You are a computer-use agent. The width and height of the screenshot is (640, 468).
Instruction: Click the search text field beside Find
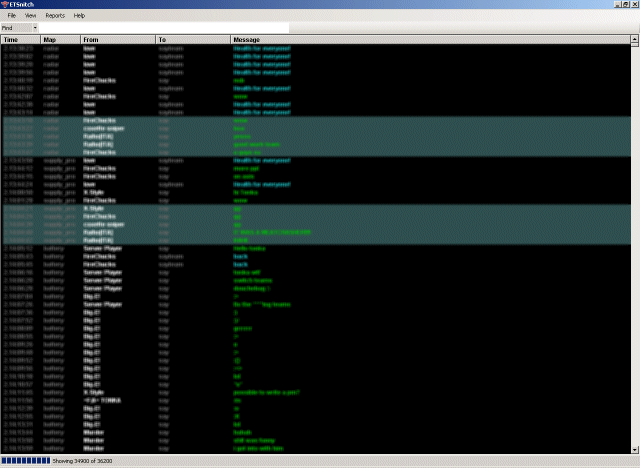coord(164,28)
